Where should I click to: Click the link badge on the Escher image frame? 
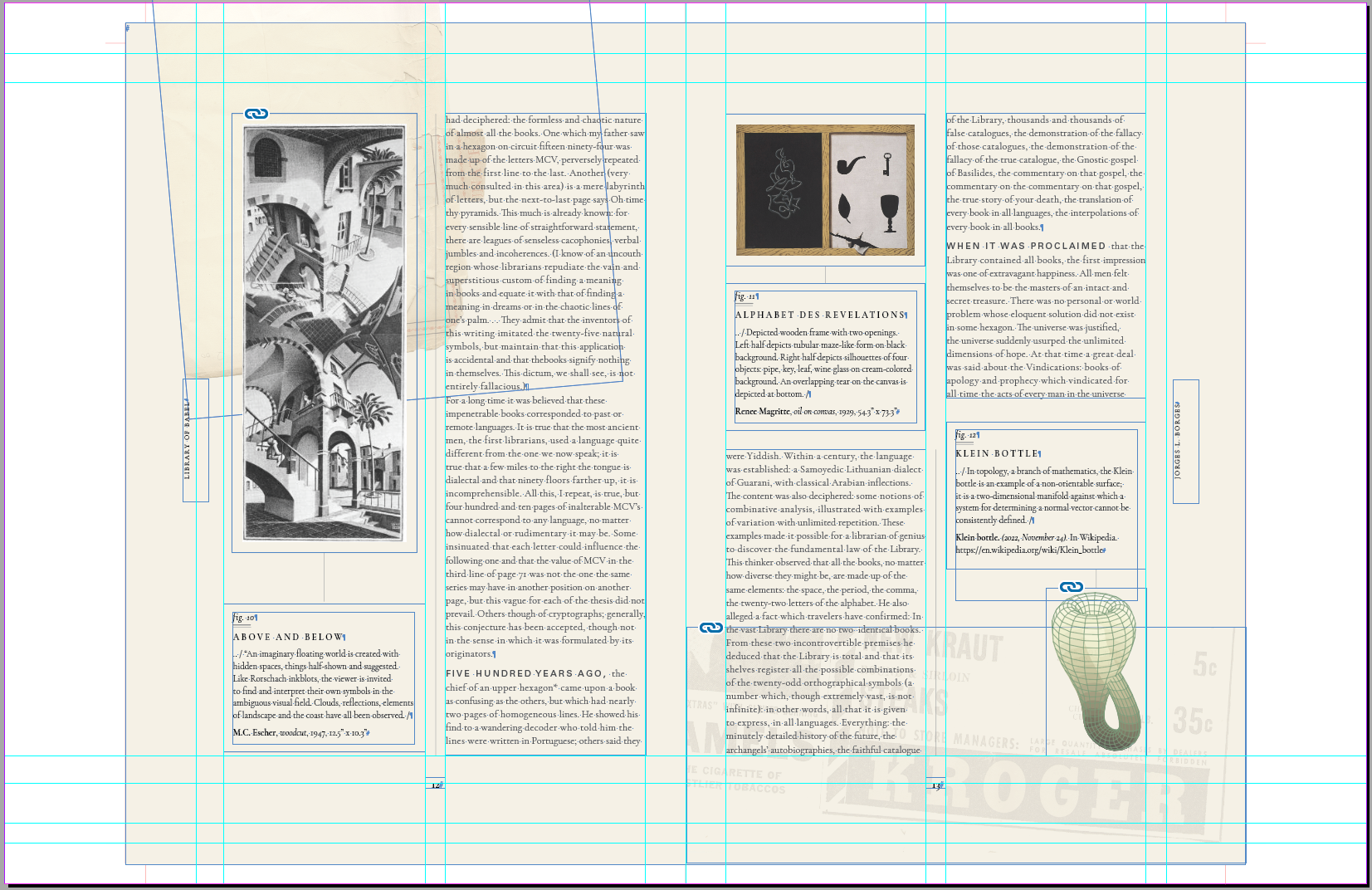(x=256, y=114)
